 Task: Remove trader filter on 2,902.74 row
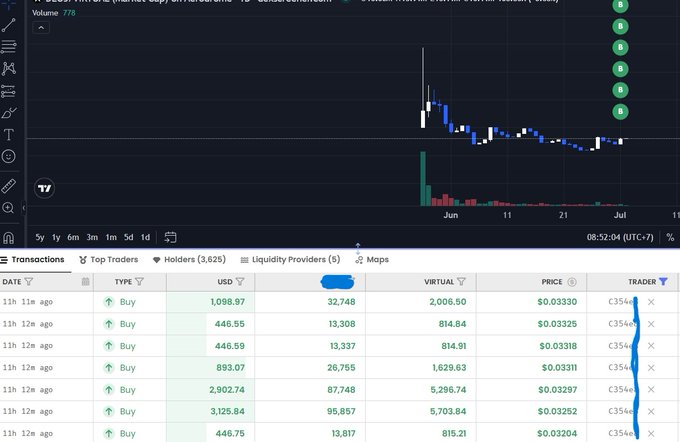[651, 390]
